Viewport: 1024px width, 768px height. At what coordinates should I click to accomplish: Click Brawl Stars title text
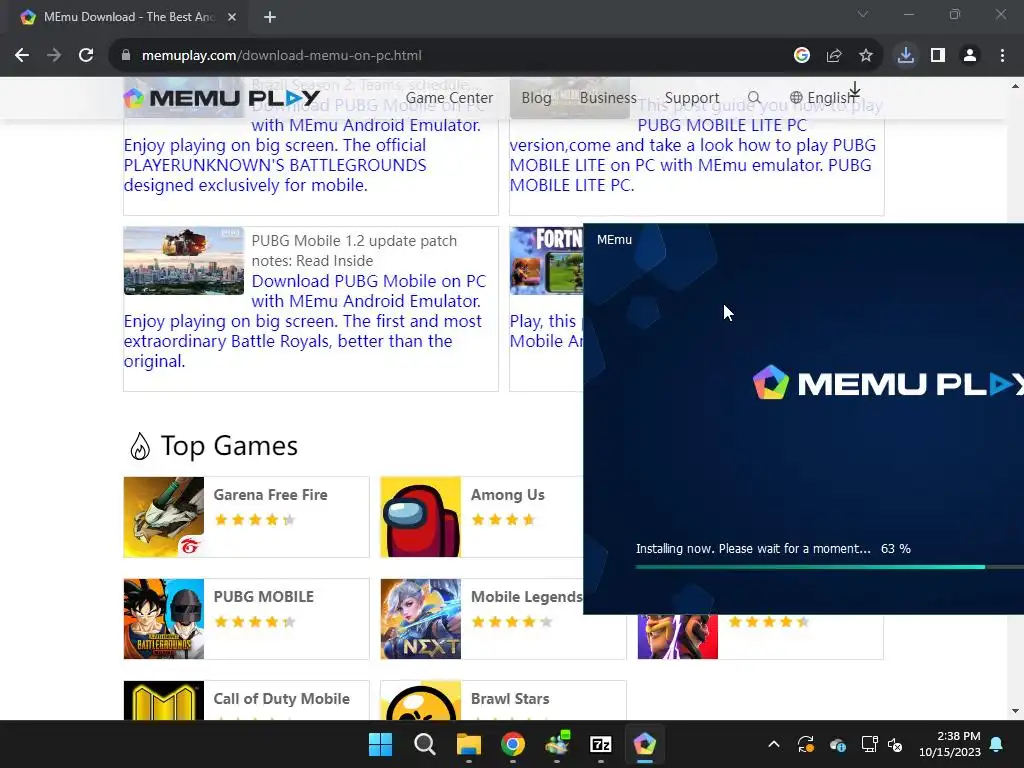[x=510, y=699]
